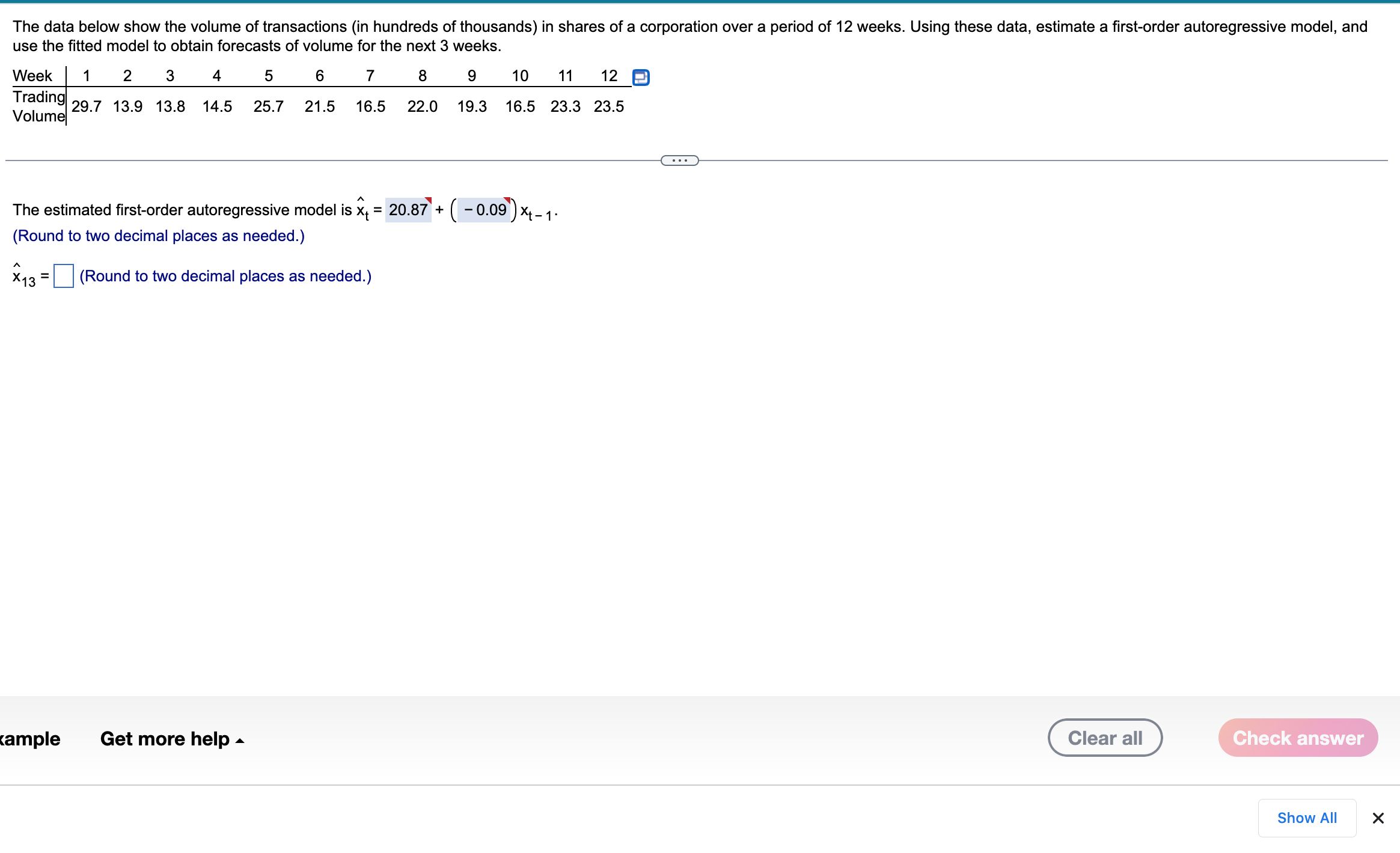The width and height of the screenshot is (1400, 853).
Task: Click the red-flag marker on the 20.87 answer
Action: [x=428, y=202]
